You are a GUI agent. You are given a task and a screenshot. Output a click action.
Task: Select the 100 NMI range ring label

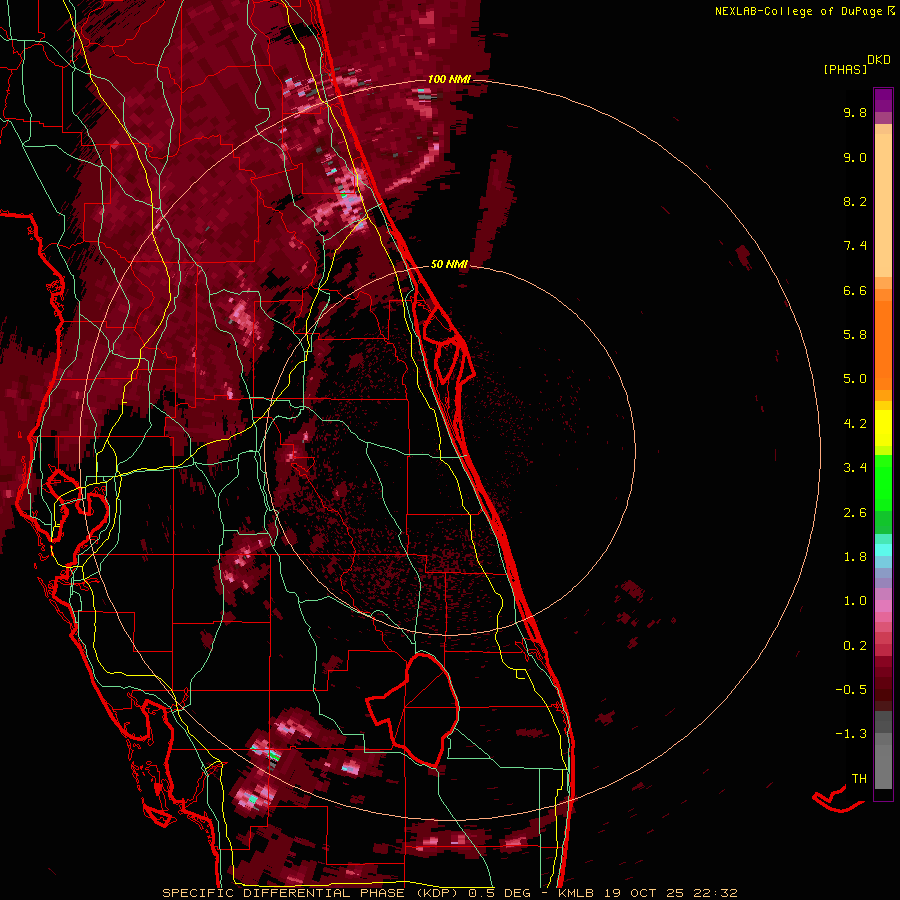[x=449, y=79]
